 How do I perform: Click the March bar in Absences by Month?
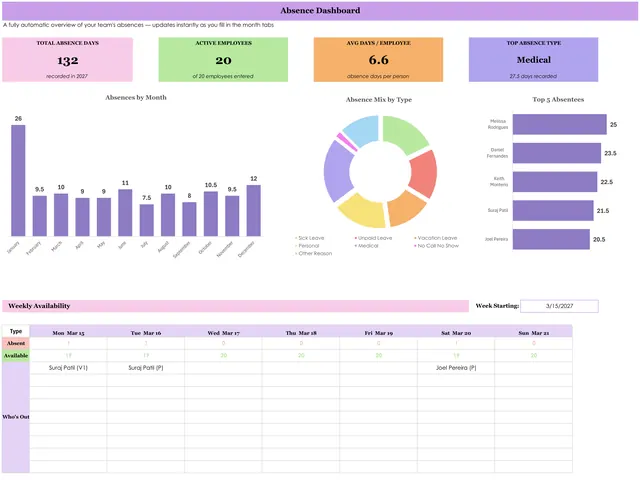(x=61, y=215)
